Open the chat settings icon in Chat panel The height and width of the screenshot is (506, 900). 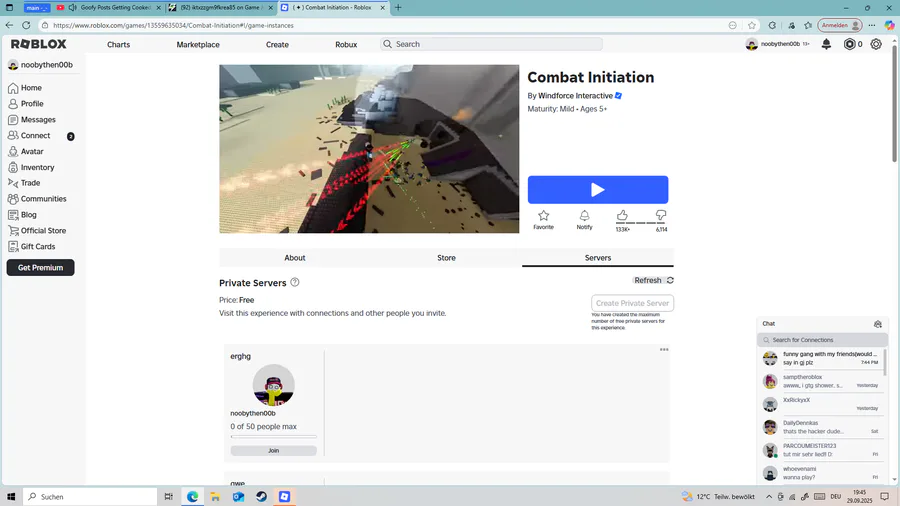coord(878,324)
